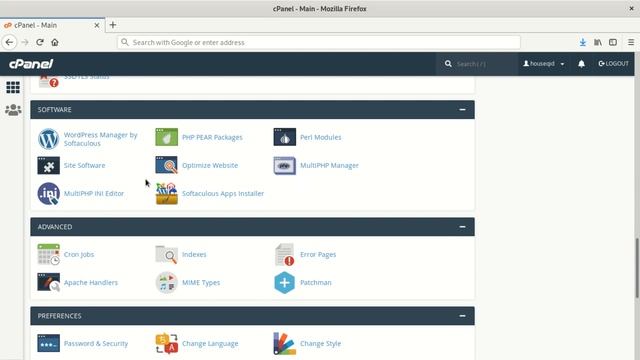Open a new browser tab
Image resolution: width=640 pixels, height=360 pixels.
pos(113,25)
